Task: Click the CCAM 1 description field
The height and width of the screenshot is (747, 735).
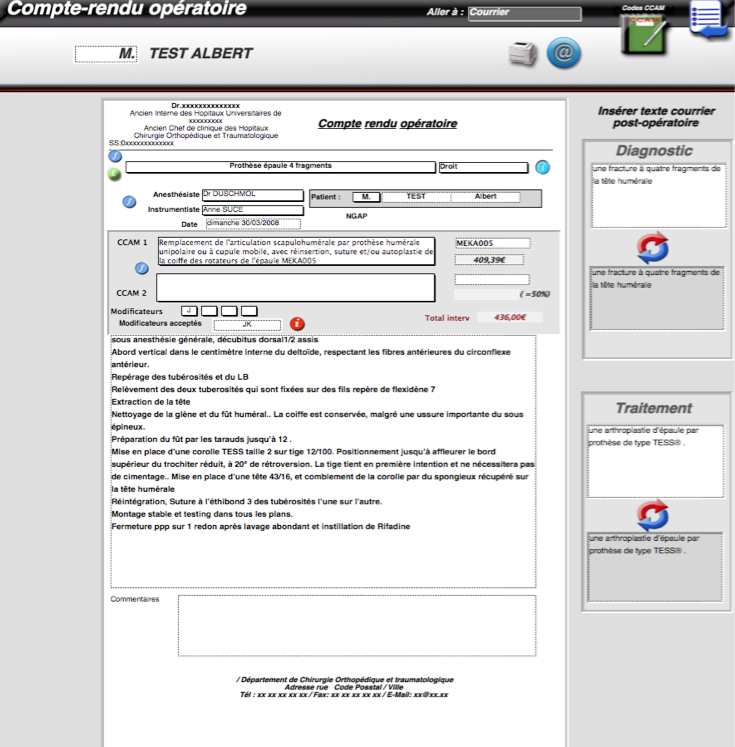Action: tap(296, 251)
